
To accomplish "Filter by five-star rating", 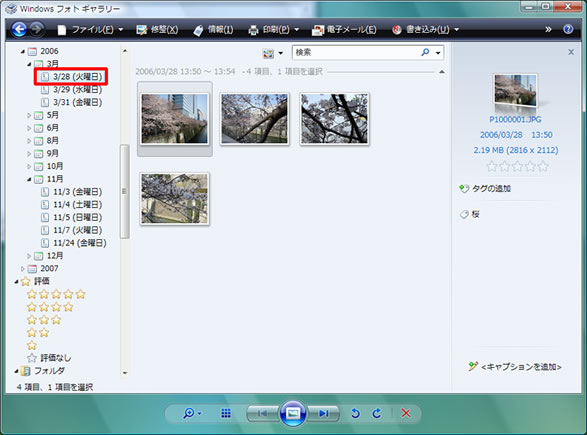I will pos(56,295).
